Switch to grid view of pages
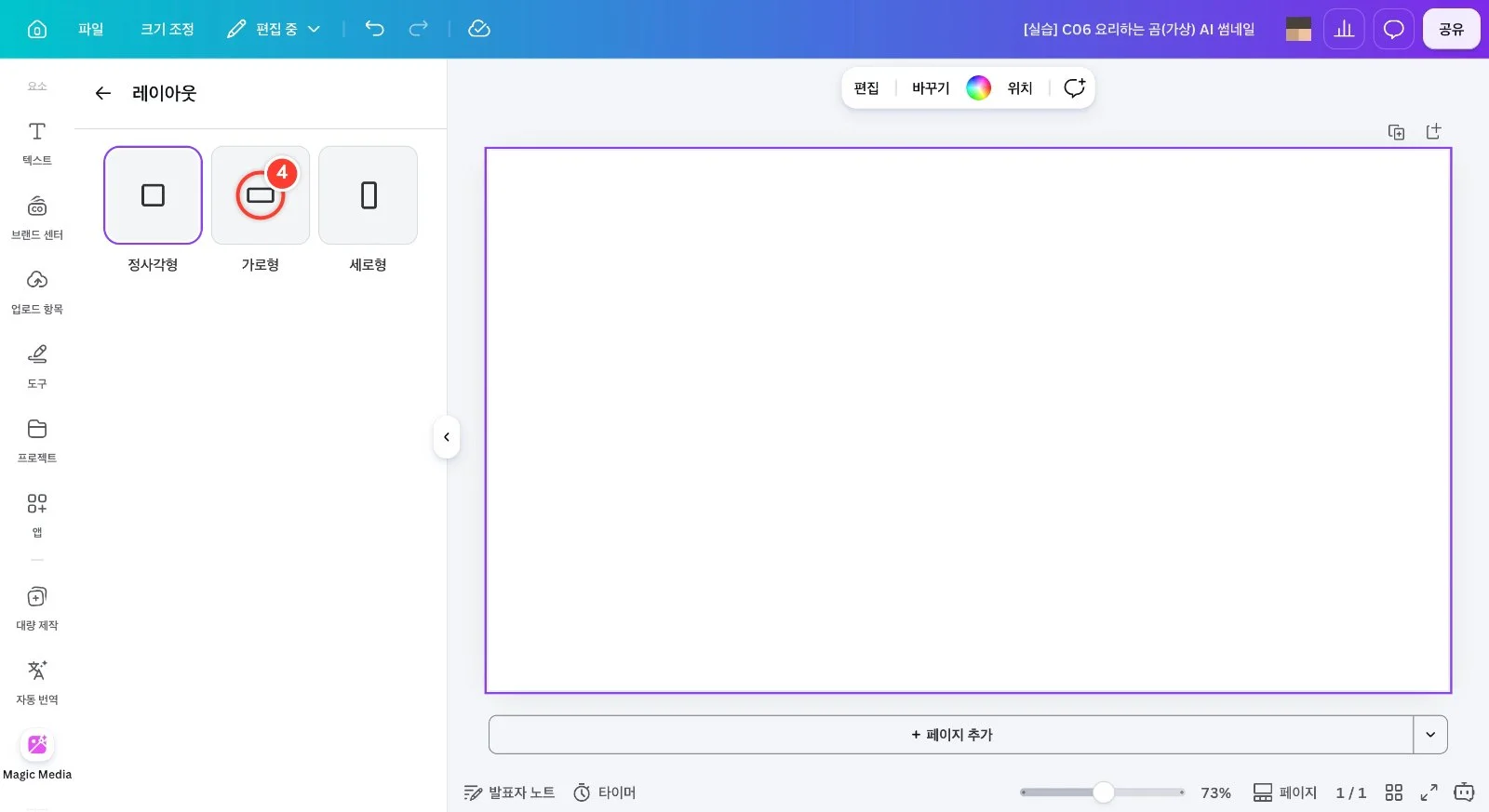1489x812 pixels. [x=1393, y=792]
